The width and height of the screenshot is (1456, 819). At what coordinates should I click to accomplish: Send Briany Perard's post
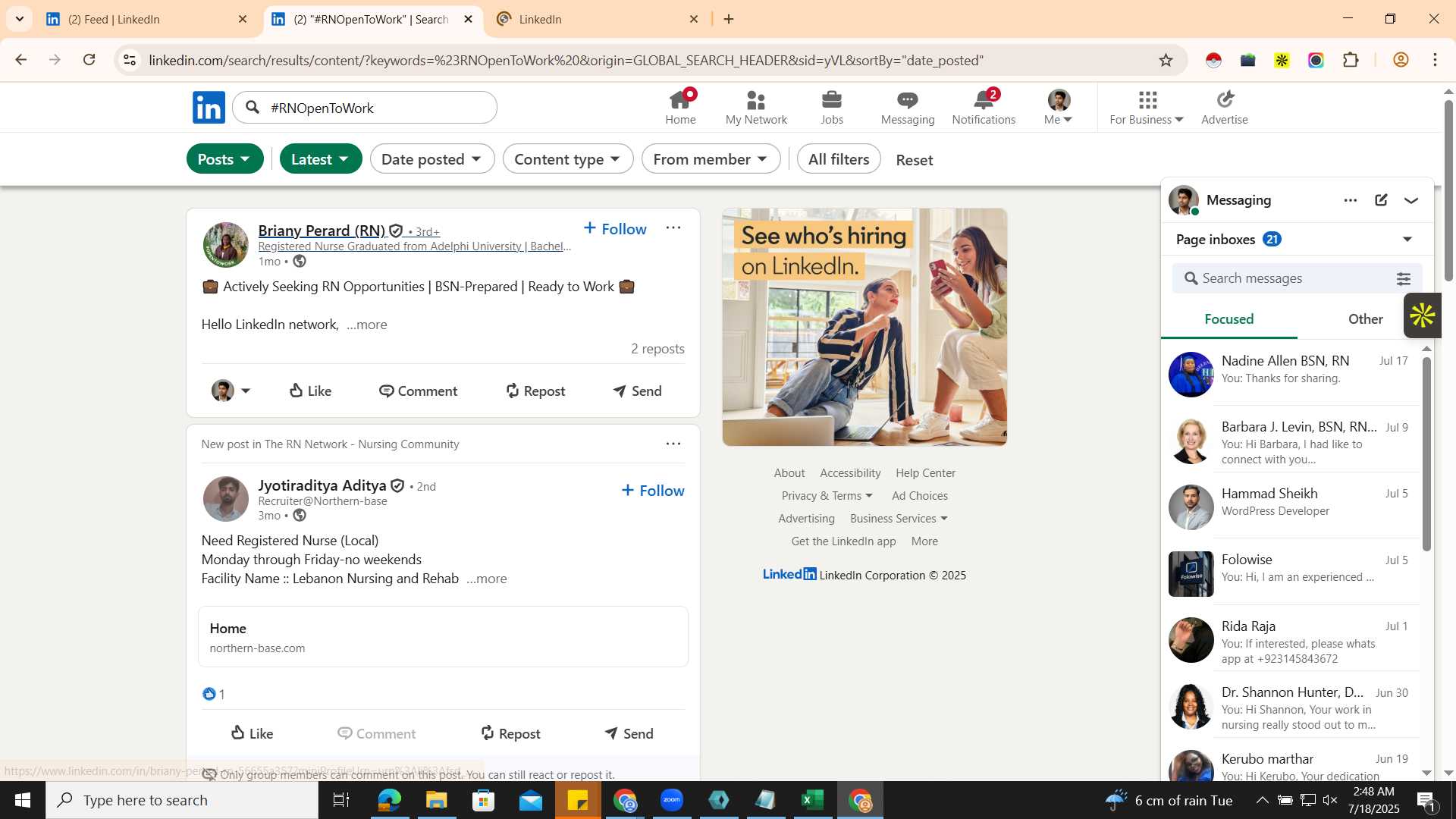click(637, 391)
